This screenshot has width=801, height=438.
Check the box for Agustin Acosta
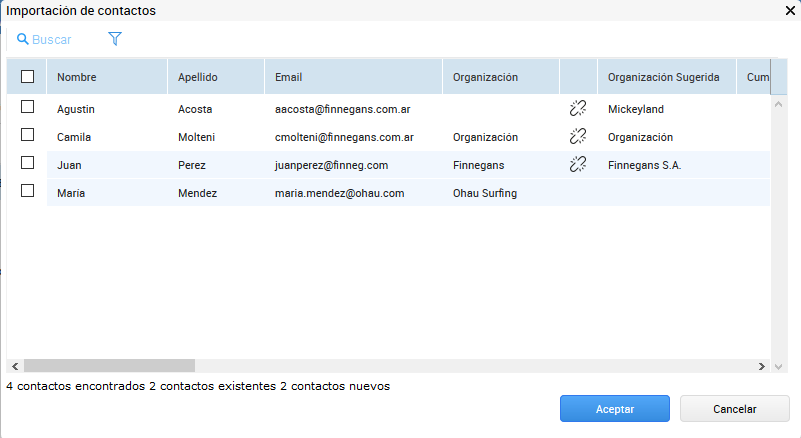(x=27, y=107)
